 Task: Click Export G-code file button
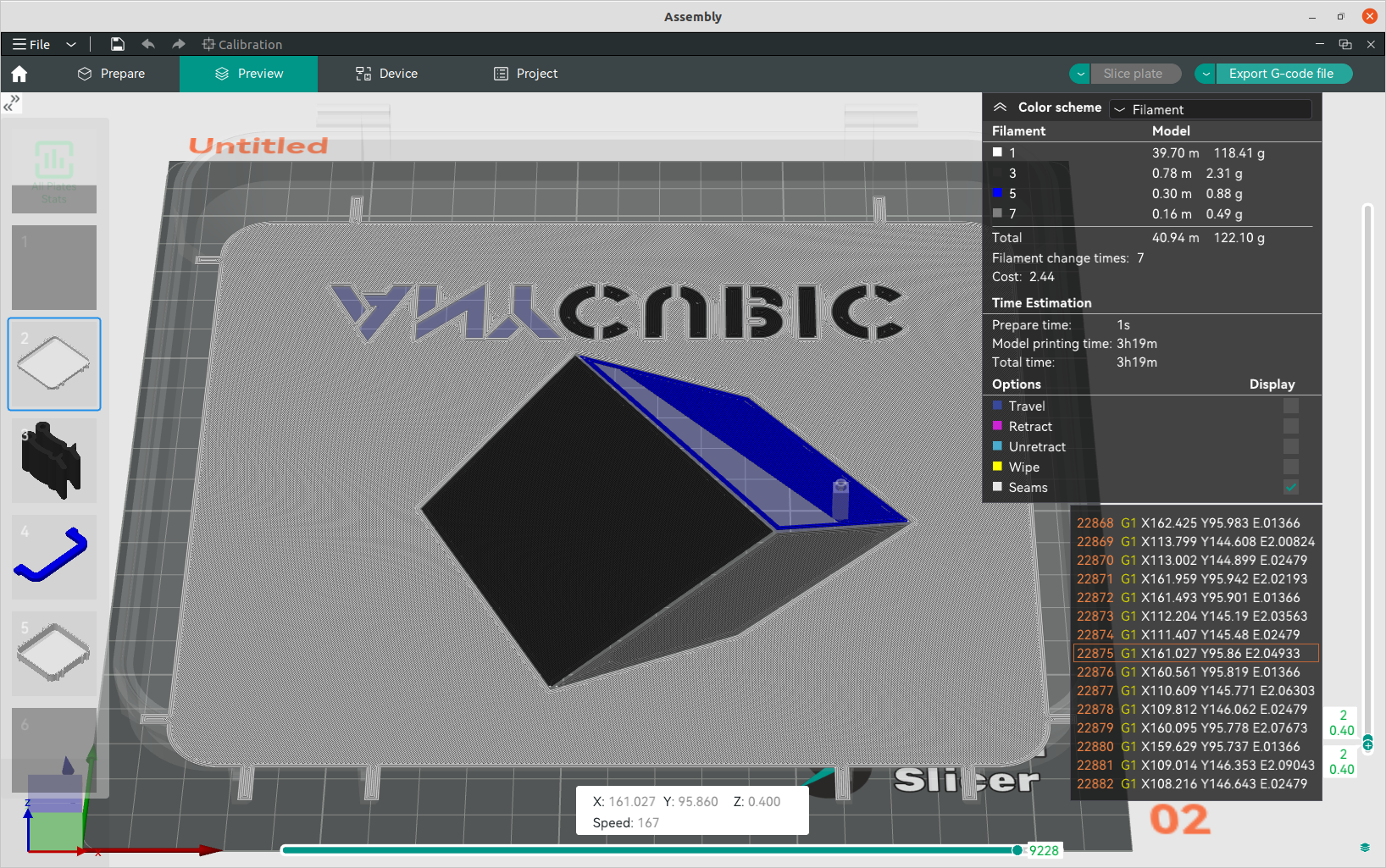click(x=1283, y=74)
